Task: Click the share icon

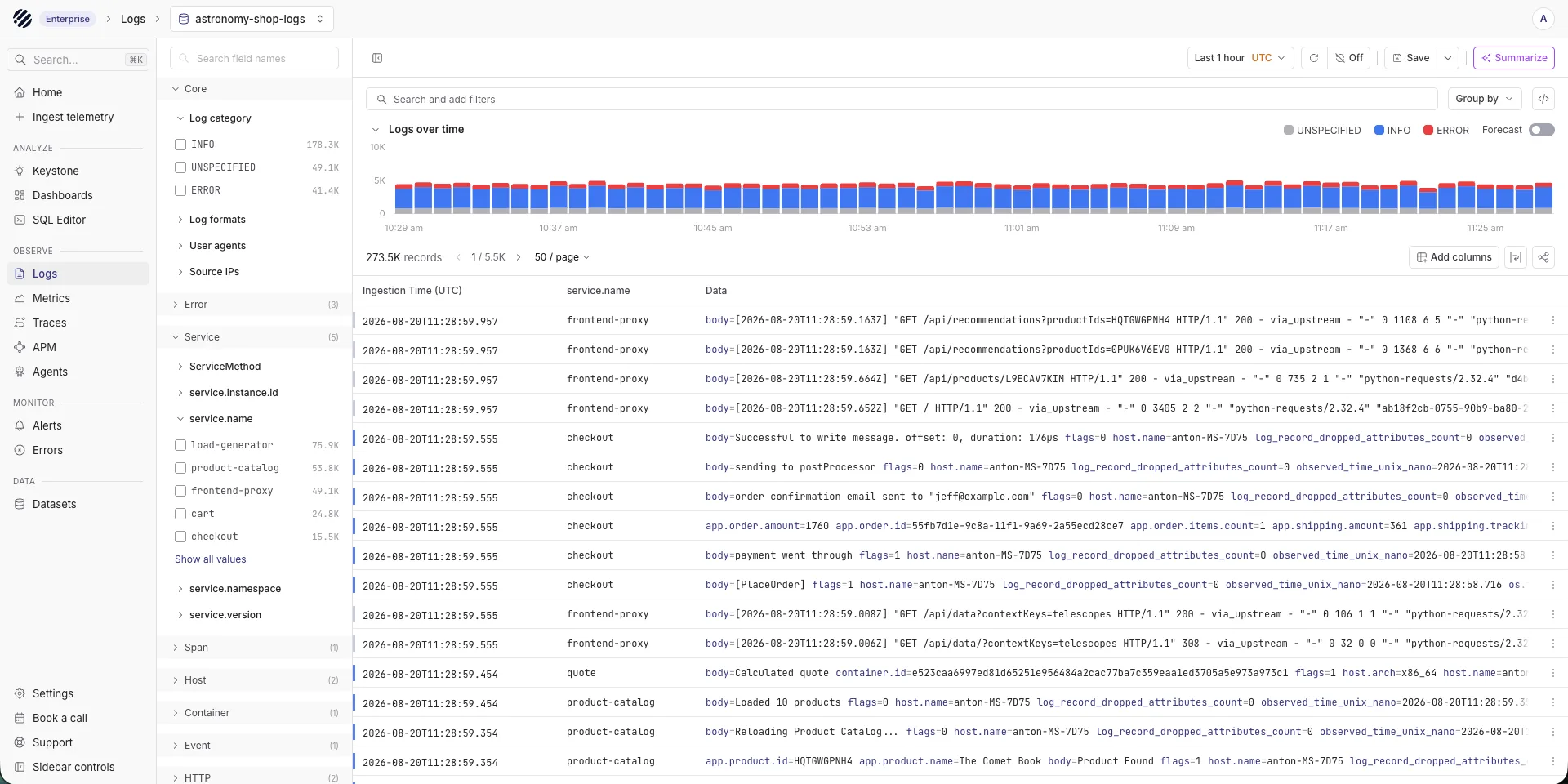Action: [x=1543, y=257]
